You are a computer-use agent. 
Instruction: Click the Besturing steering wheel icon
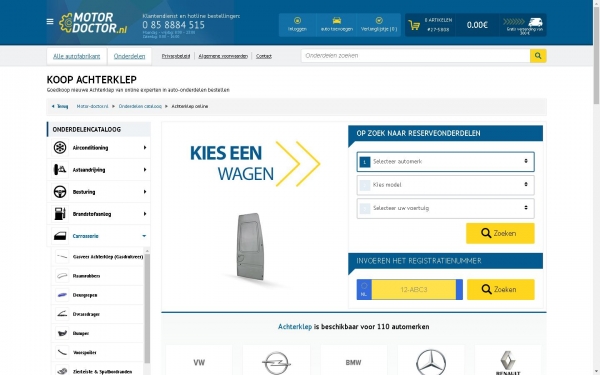[x=60, y=192]
